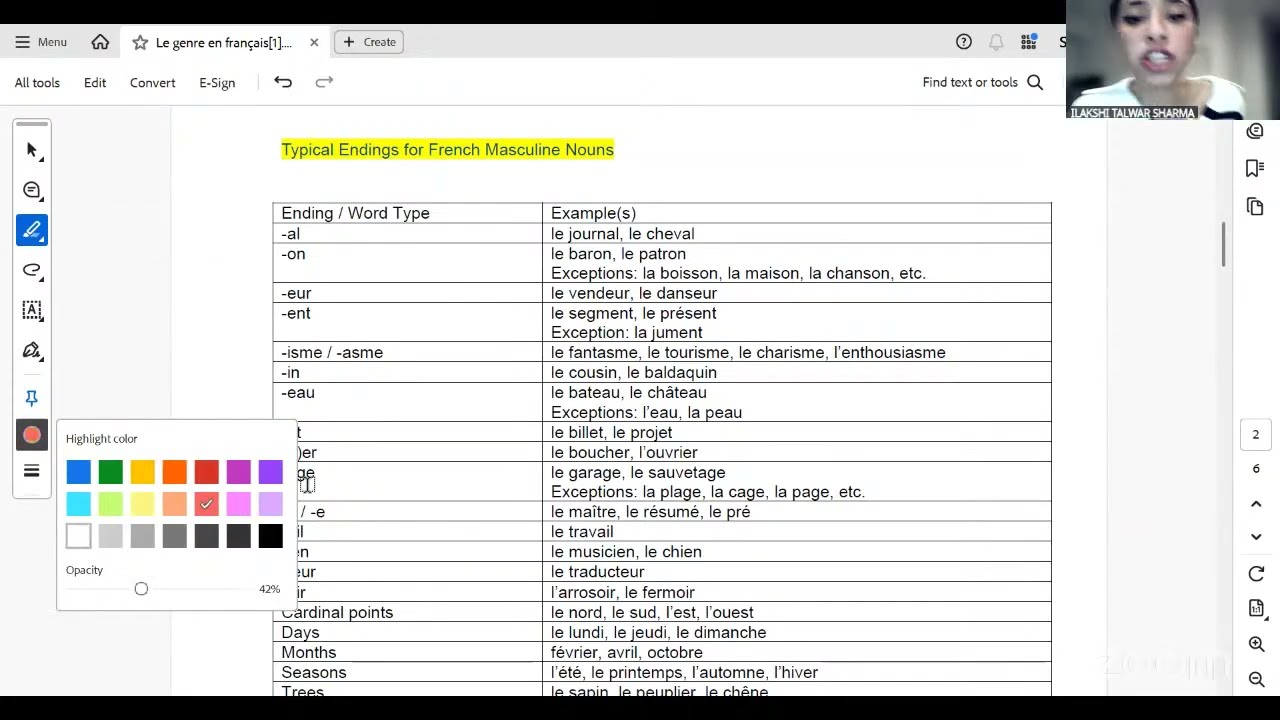Click the cell 'le journal, le cheval'
Screen dimensions: 1280x720
coord(797,233)
